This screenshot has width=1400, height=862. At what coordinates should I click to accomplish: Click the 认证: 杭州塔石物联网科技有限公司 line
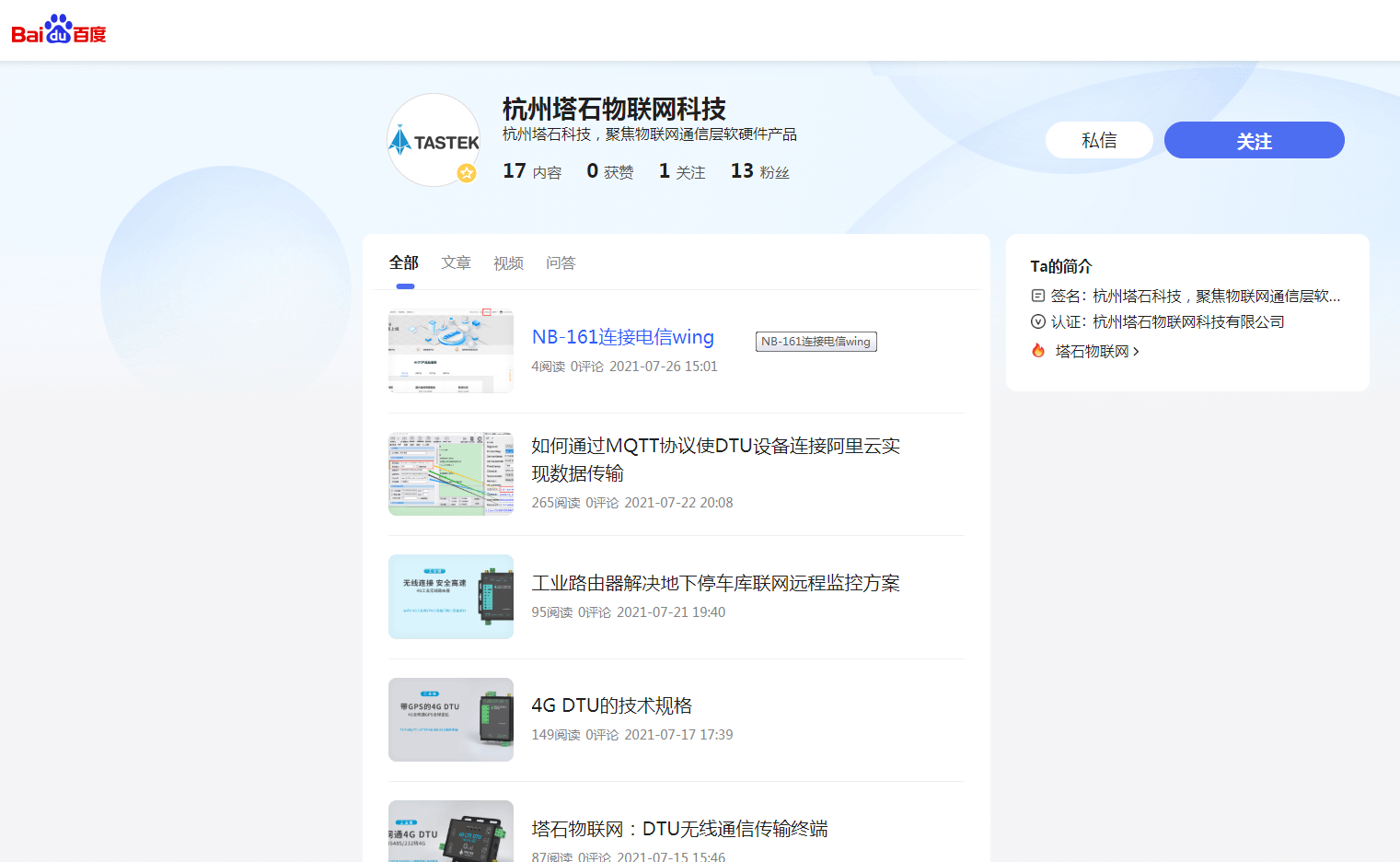[x=1167, y=321]
